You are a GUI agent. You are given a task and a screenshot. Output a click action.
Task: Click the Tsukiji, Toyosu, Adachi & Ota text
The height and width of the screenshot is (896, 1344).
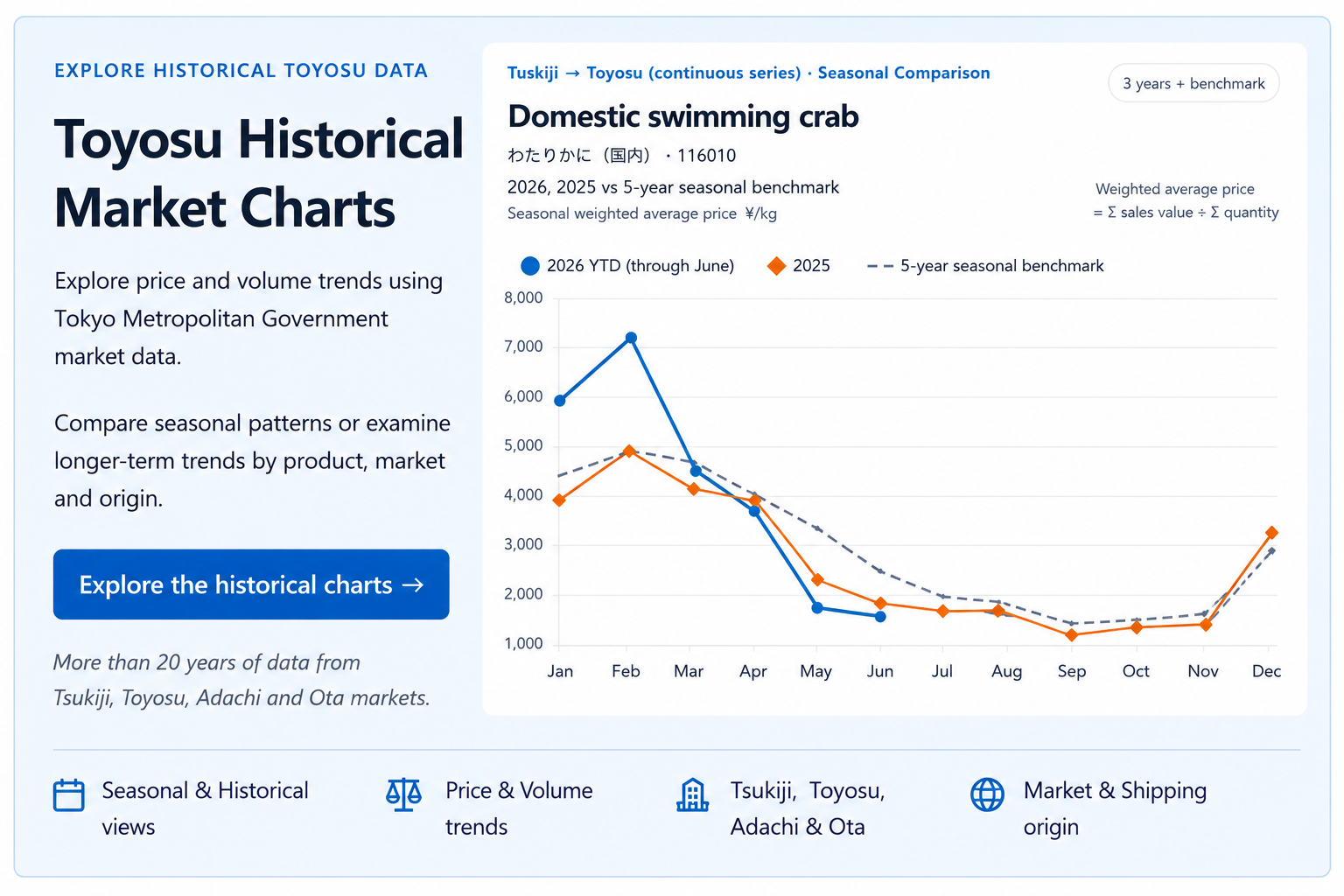point(808,808)
